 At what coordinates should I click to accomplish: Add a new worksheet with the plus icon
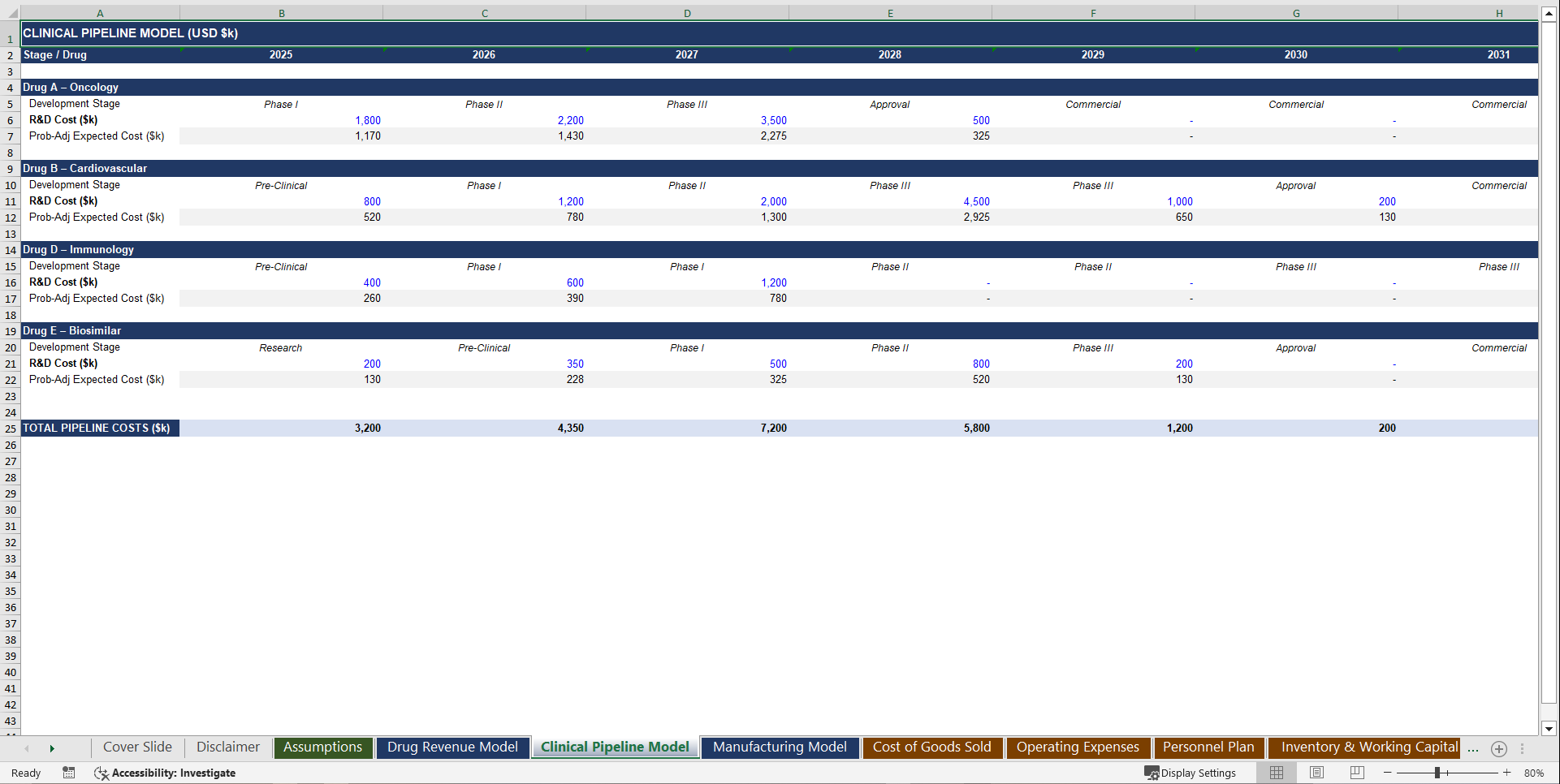[x=1498, y=749]
